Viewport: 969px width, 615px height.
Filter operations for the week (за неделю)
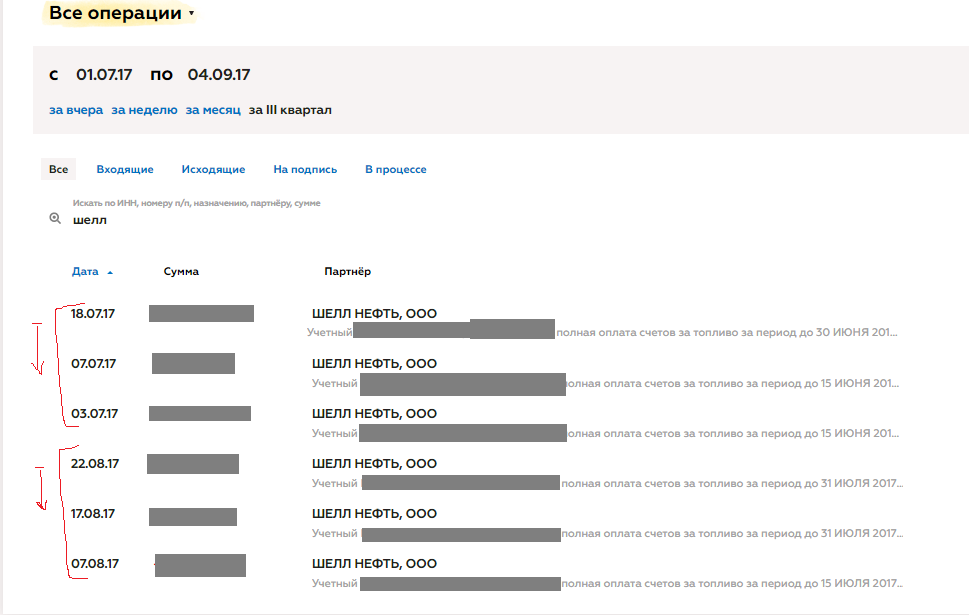tap(144, 110)
